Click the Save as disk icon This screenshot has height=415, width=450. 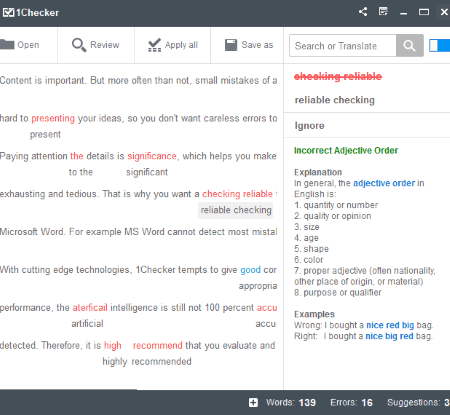[x=231, y=45]
